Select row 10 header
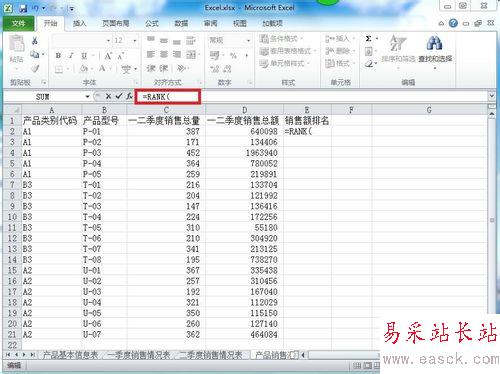 point(12,217)
